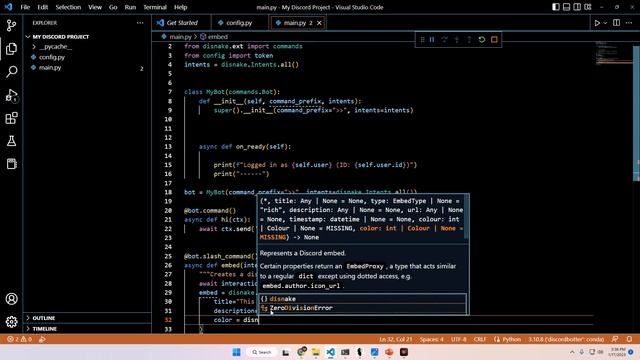
Task: Choose ZeroDivisionError autocomplete suggestion
Action: tap(362, 308)
